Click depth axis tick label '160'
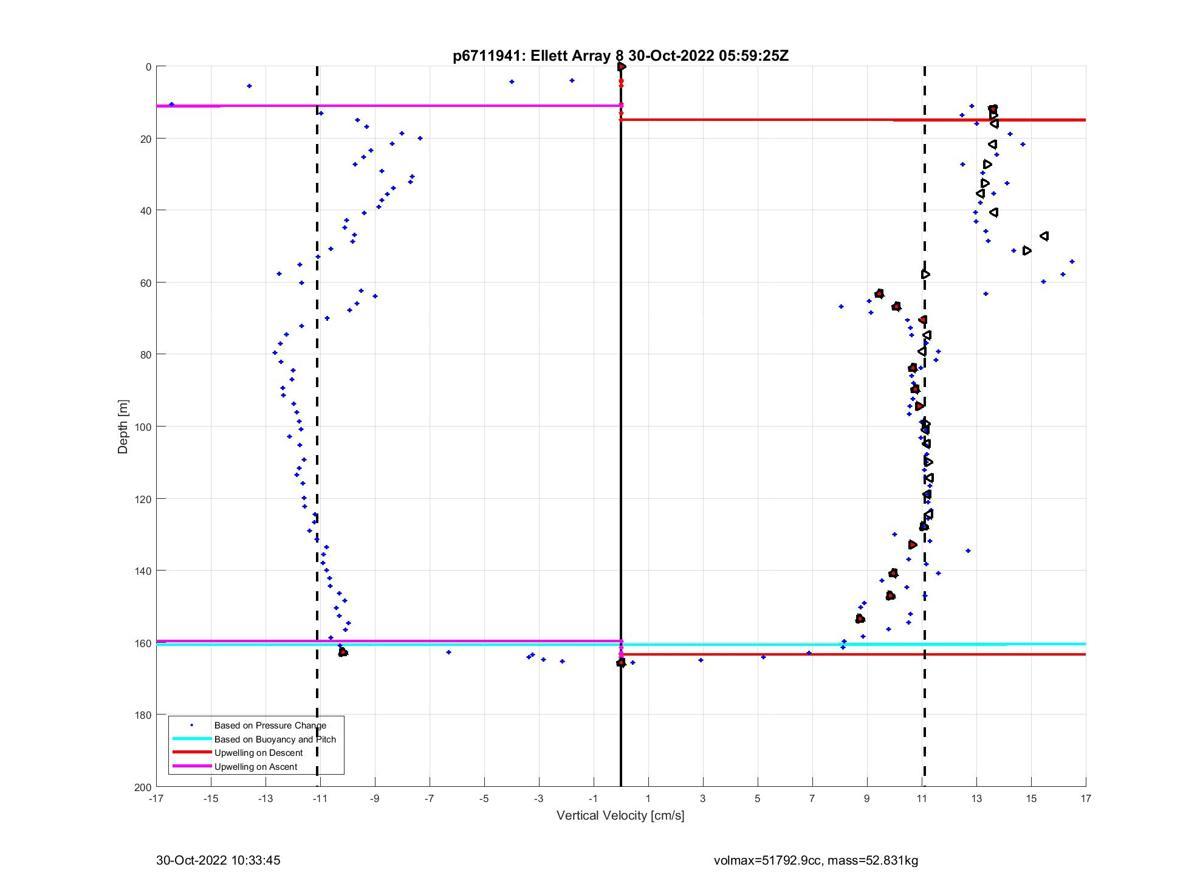 click(x=142, y=643)
